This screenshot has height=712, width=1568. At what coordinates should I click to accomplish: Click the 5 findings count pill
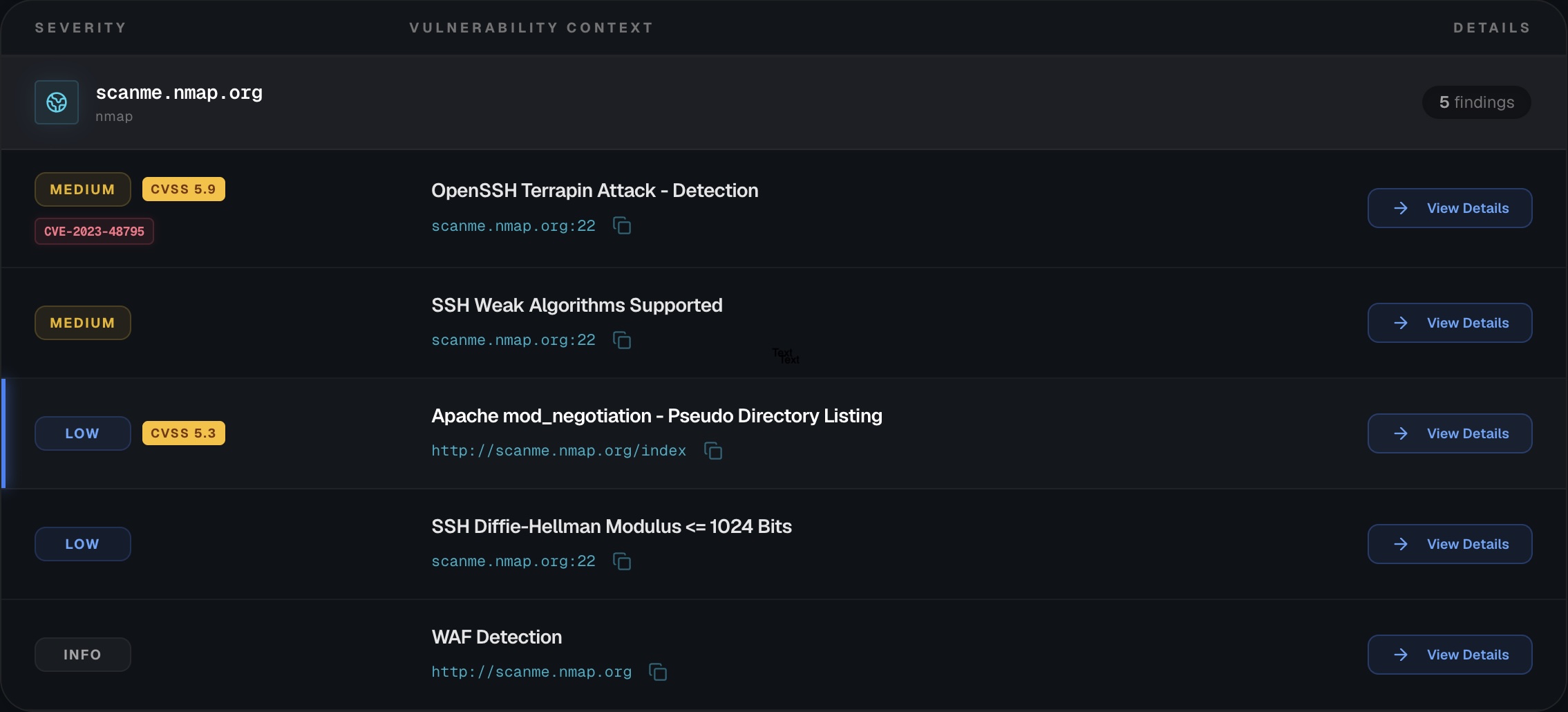[1476, 102]
